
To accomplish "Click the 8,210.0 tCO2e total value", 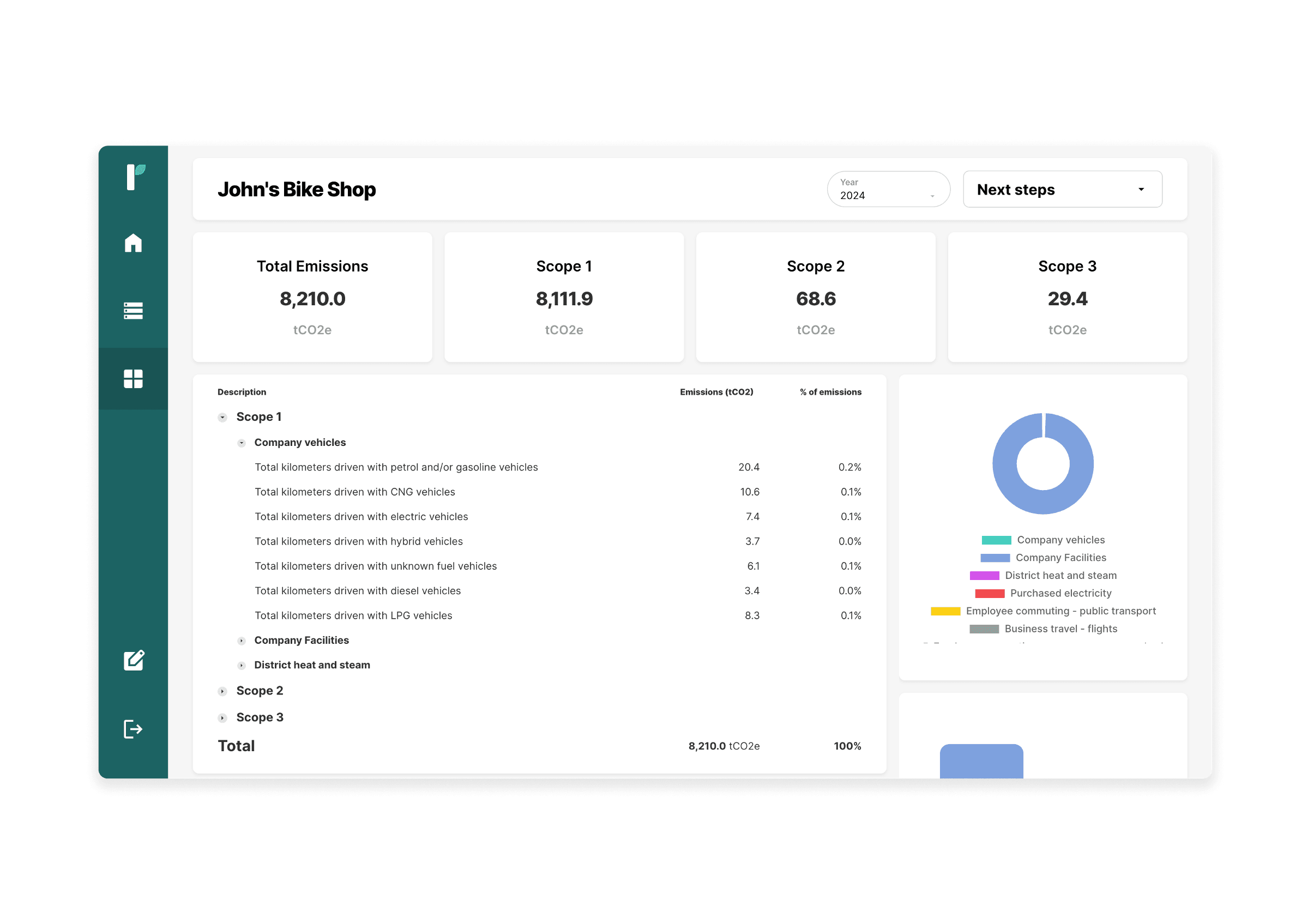I will click(x=724, y=746).
